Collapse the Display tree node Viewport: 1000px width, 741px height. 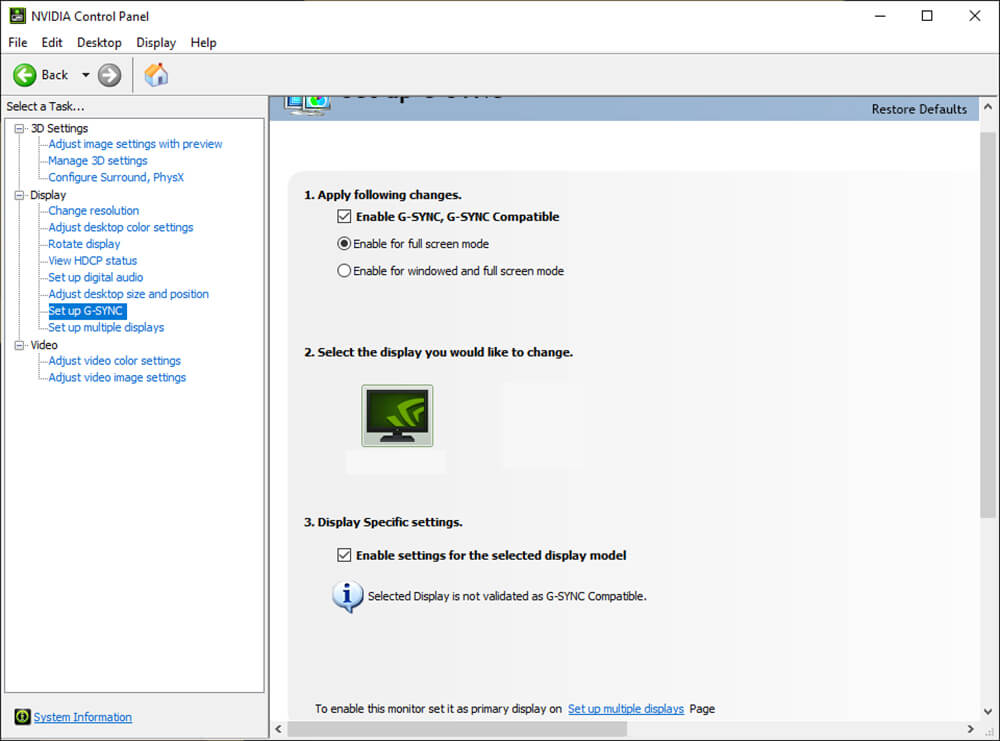coord(19,195)
